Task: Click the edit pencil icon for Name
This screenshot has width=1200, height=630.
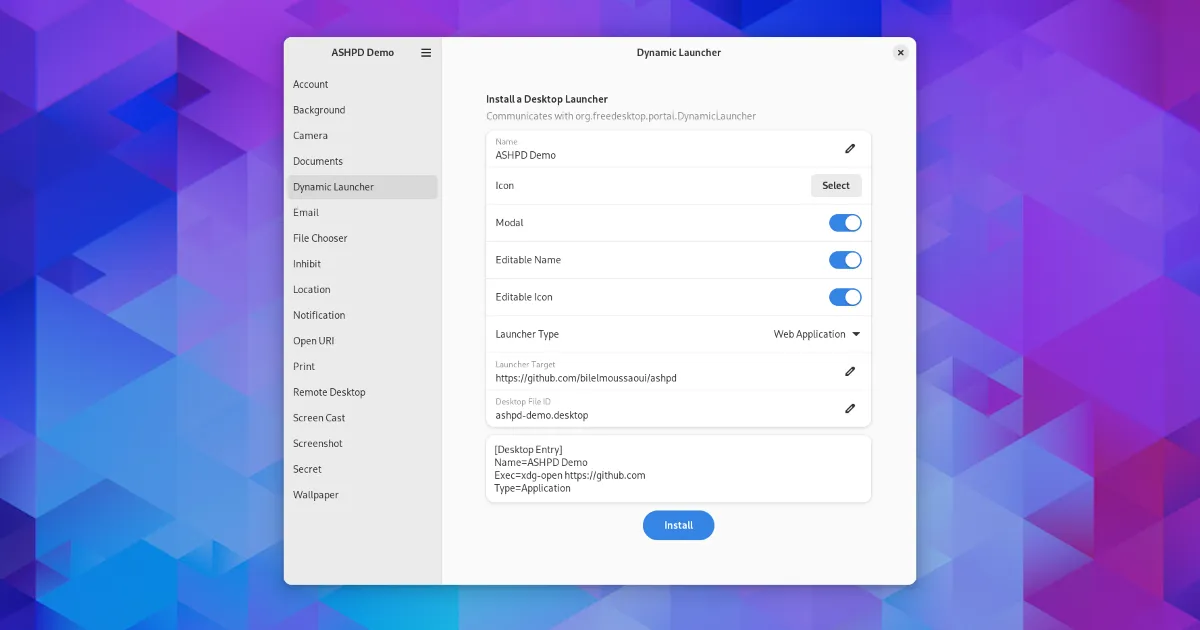Action: click(850, 149)
